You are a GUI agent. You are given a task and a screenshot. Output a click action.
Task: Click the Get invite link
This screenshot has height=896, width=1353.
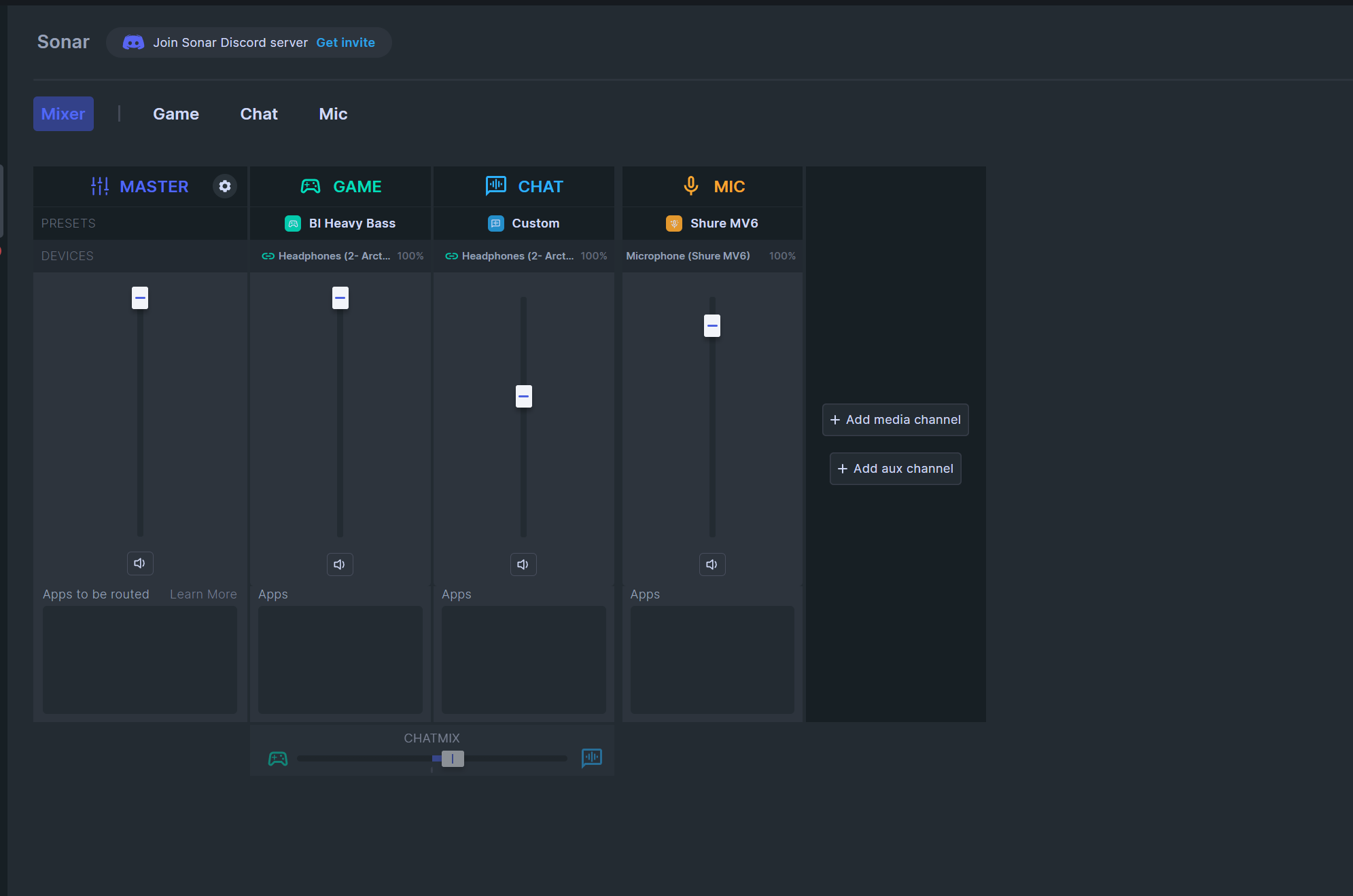click(345, 43)
